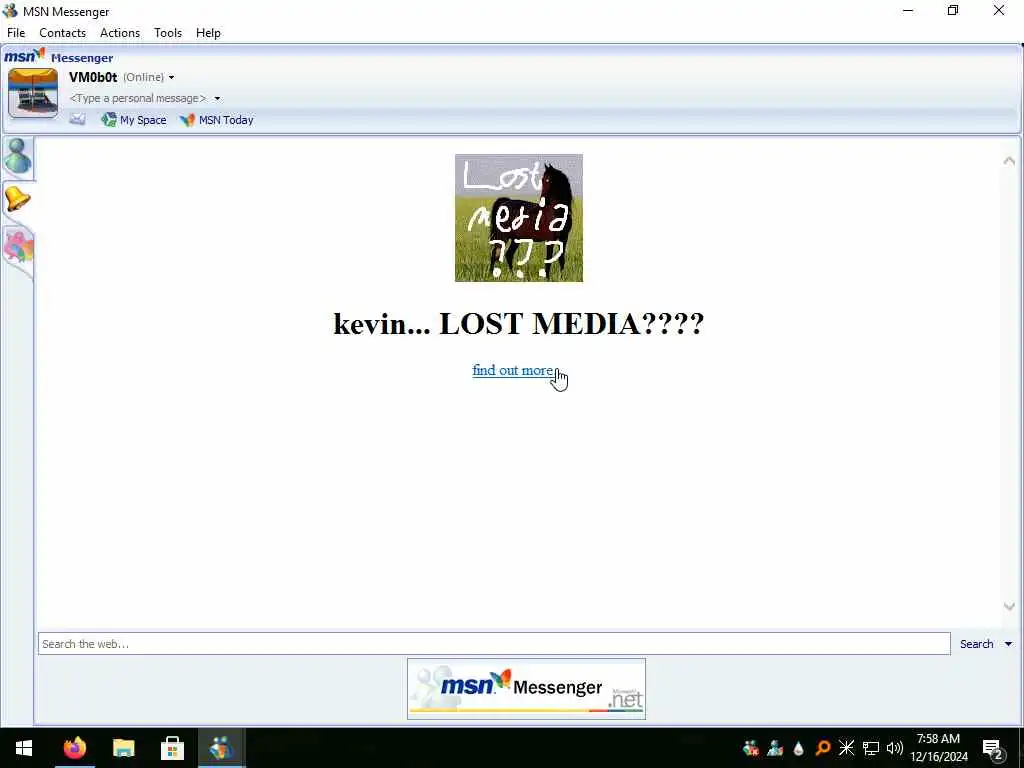1024x768 pixels.
Task: Open File Explorer from the taskbar
Action: [123, 748]
